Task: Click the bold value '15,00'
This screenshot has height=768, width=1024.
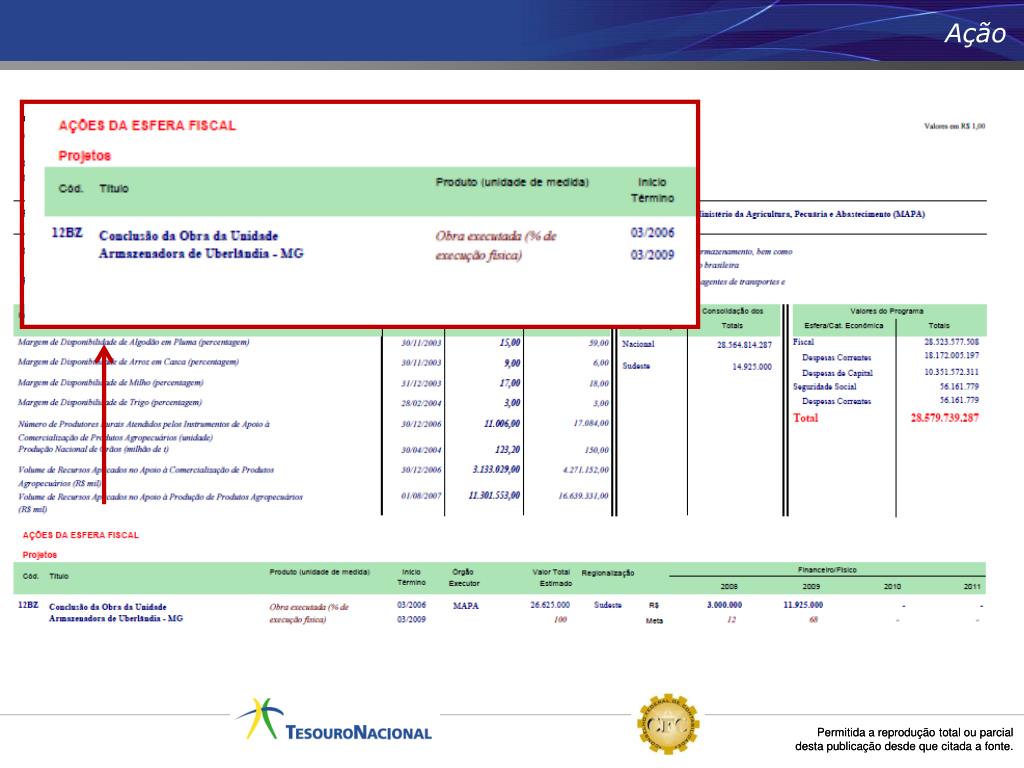Action: pos(510,342)
